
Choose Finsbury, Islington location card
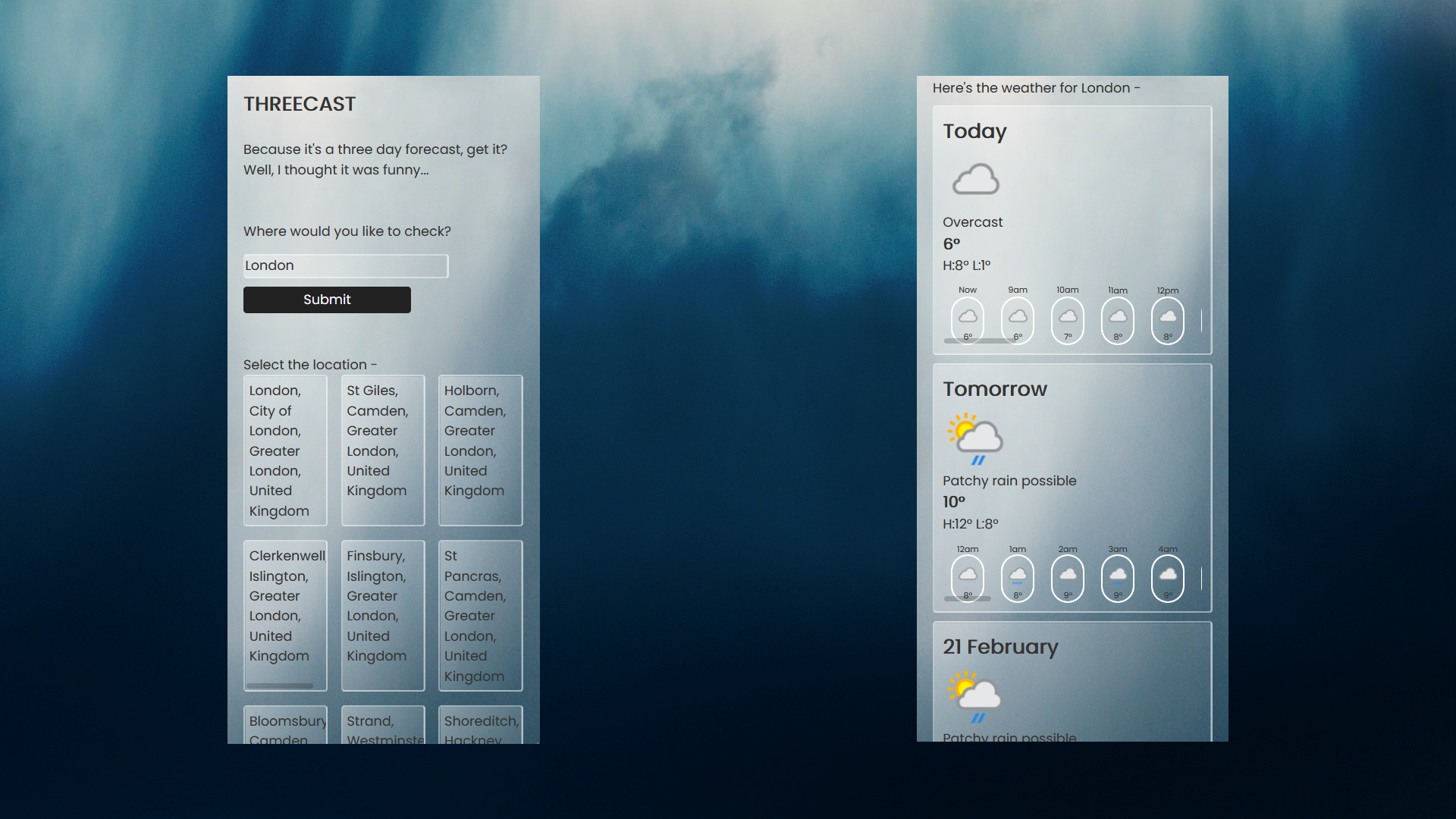pyautogui.click(x=383, y=616)
